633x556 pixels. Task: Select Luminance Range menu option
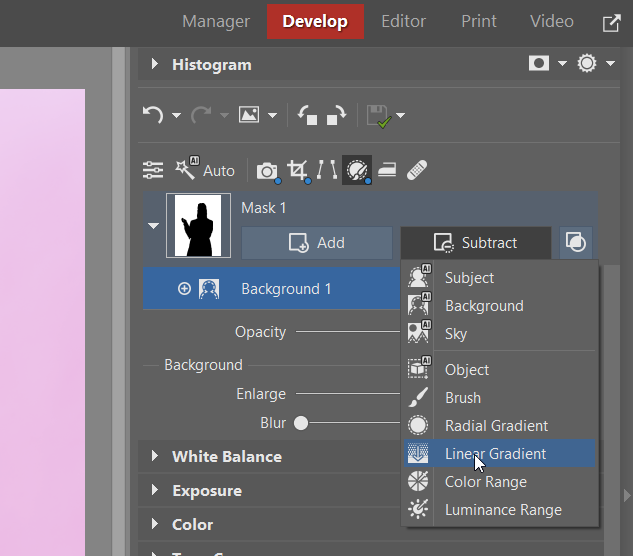point(502,510)
